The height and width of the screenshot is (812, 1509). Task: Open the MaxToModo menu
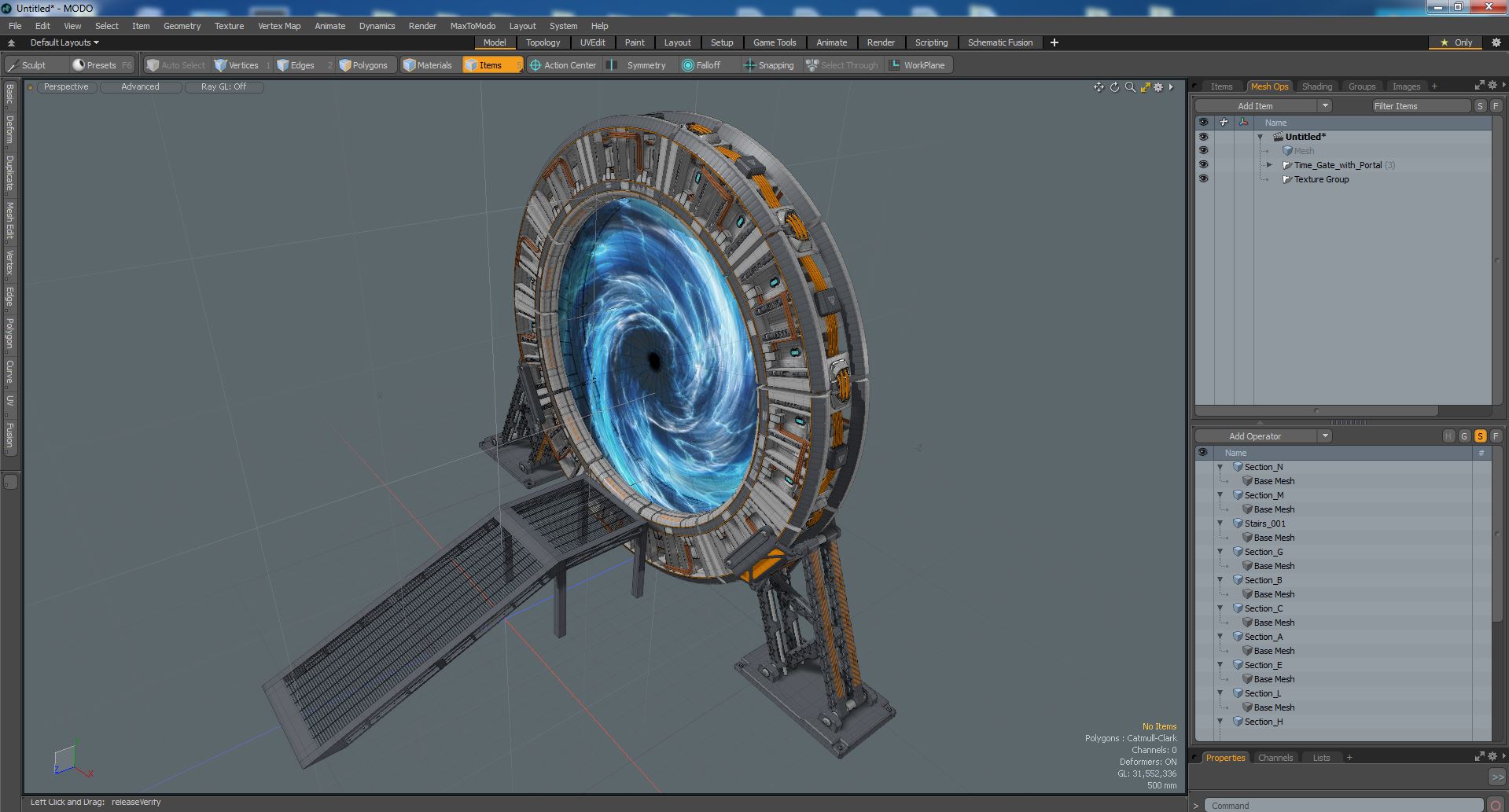[473, 26]
